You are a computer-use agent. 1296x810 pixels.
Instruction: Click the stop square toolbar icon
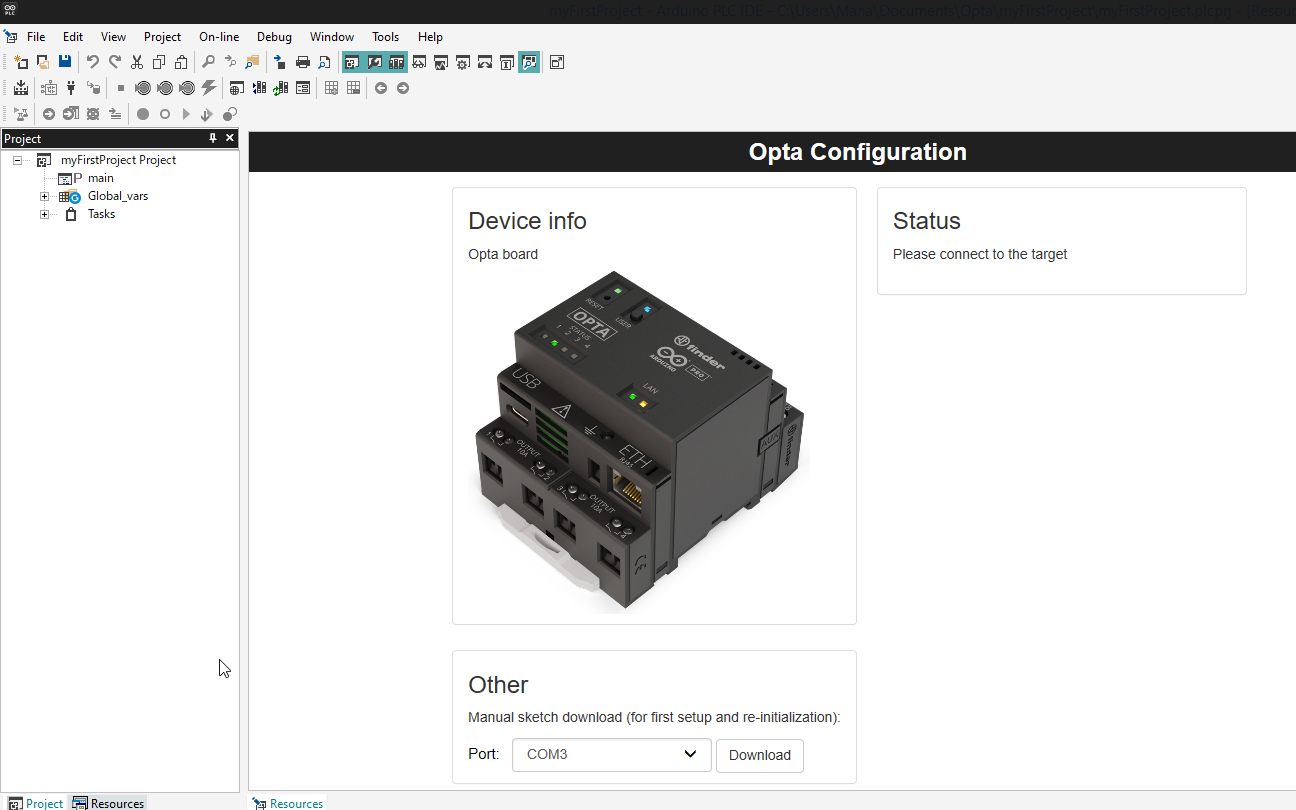(121, 88)
